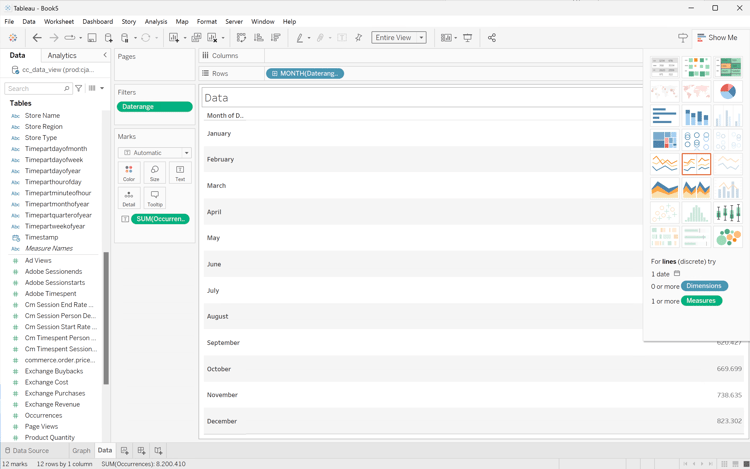This screenshot has height=469, width=750.
Task: Click the Sort Descending toolbar icon
Action: [276, 38]
